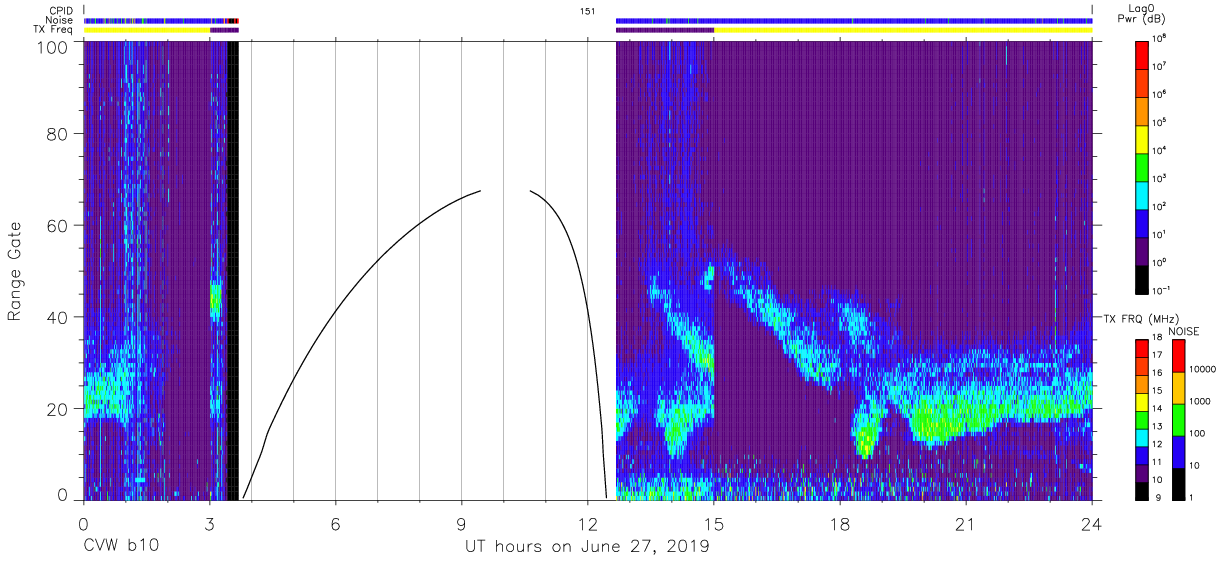The height and width of the screenshot is (567, 1228).
Task: Click the 'UT hours on June 27, 2019' axis title
Action: click(x=587, y=547)
